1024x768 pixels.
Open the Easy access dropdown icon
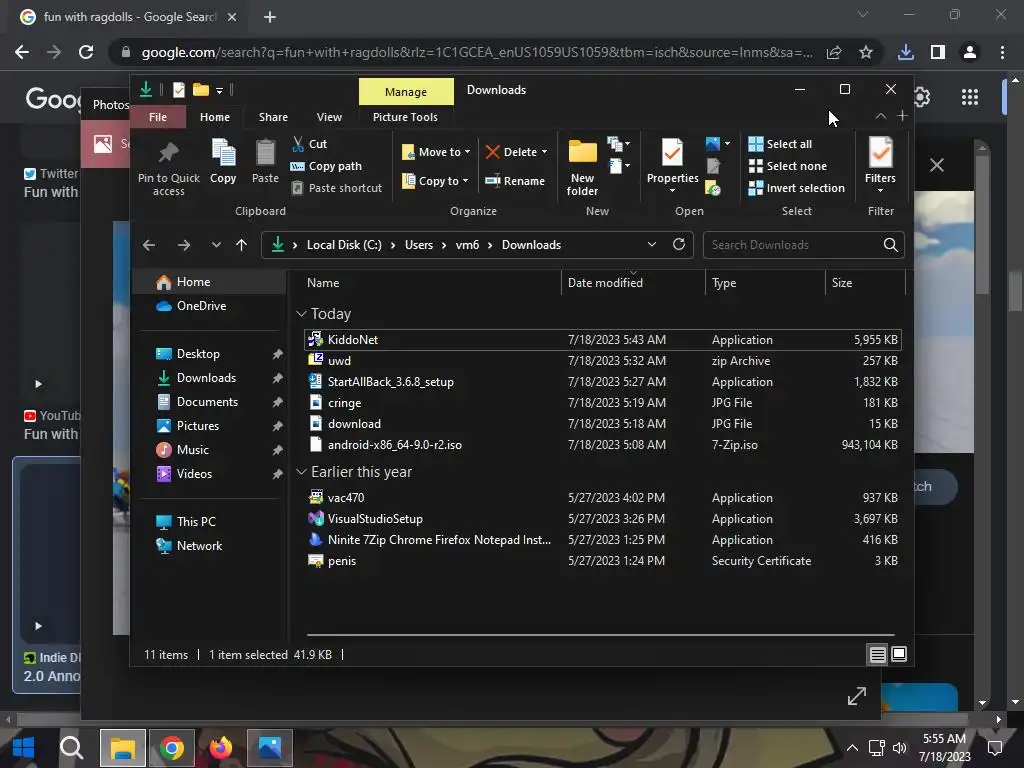tap(618, 166)
